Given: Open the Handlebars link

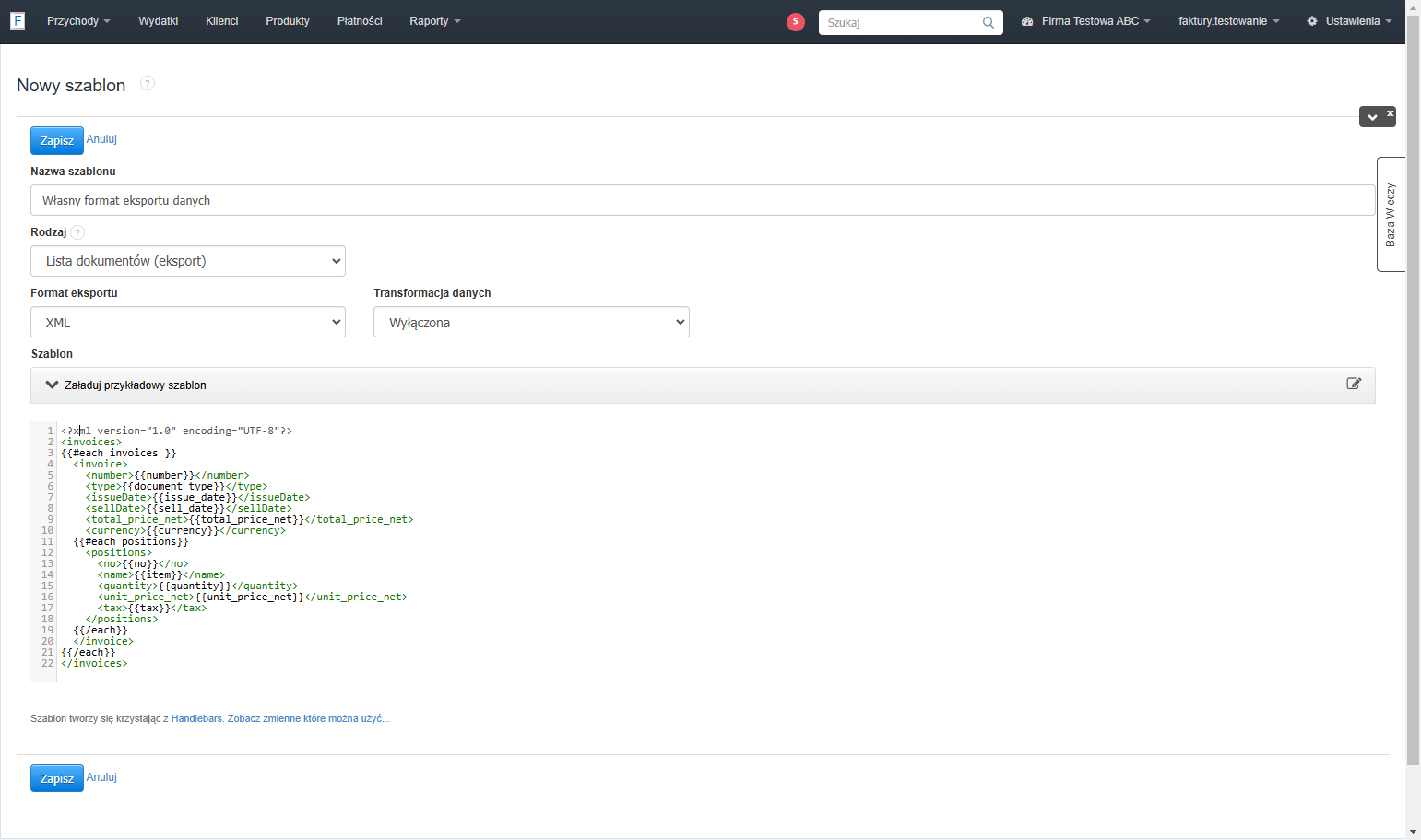Looking at the screenshot, I should 196,718.
